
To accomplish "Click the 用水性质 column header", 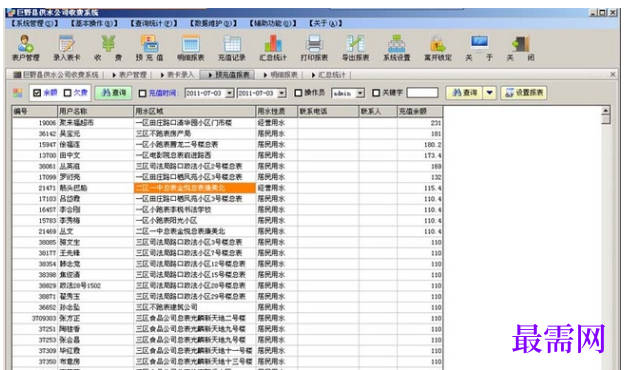I will click(x=277, y=111).
